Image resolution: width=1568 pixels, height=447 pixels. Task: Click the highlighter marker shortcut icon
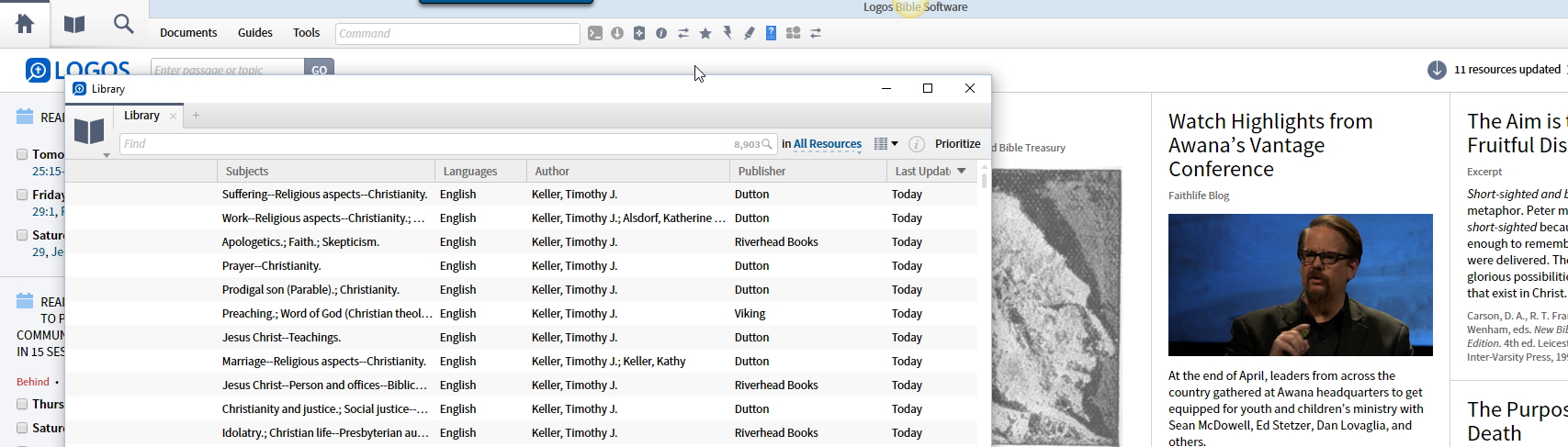pyautogui.click(x=750, y=33)
